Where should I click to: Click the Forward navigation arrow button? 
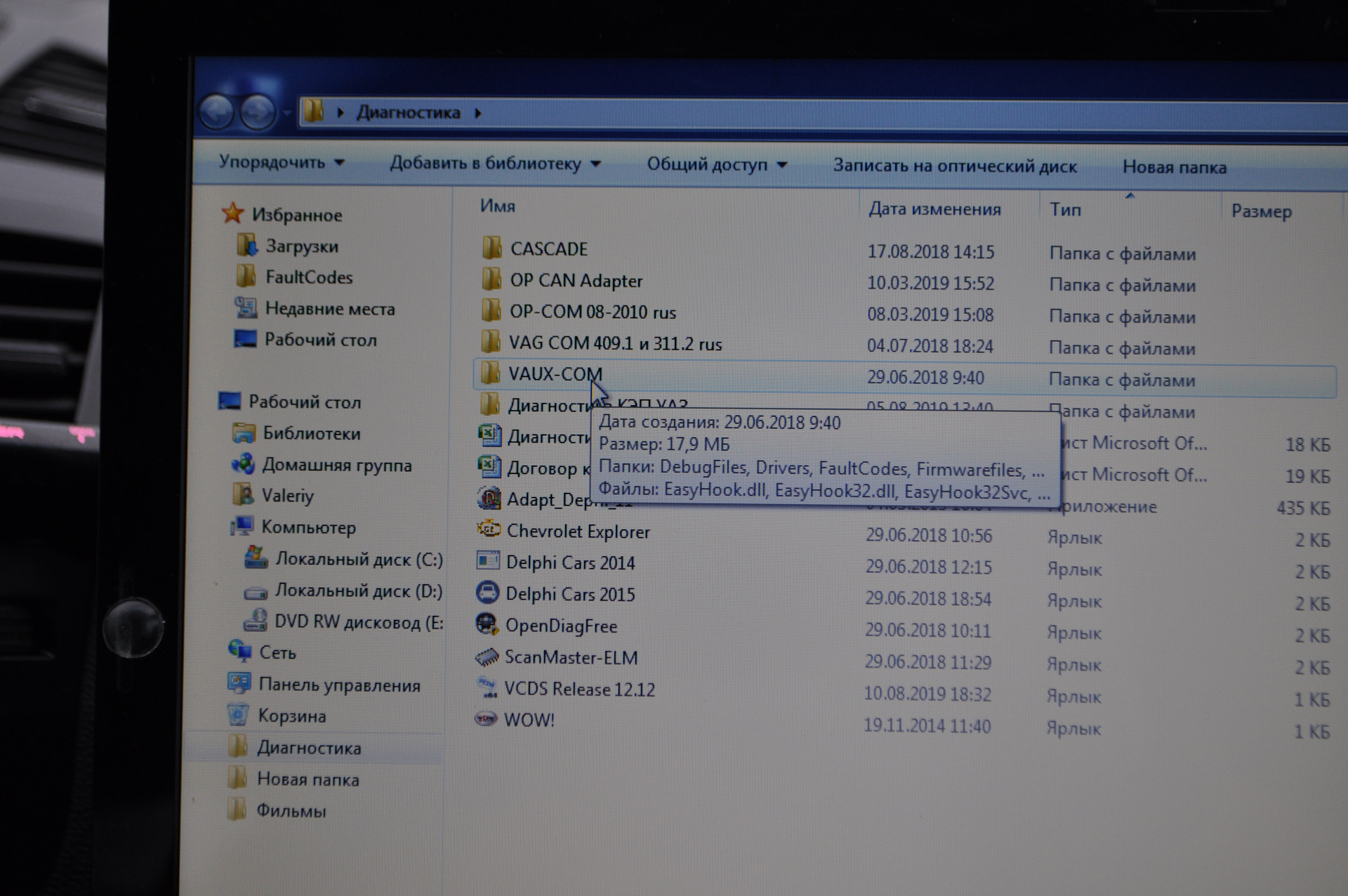[257, 112]
